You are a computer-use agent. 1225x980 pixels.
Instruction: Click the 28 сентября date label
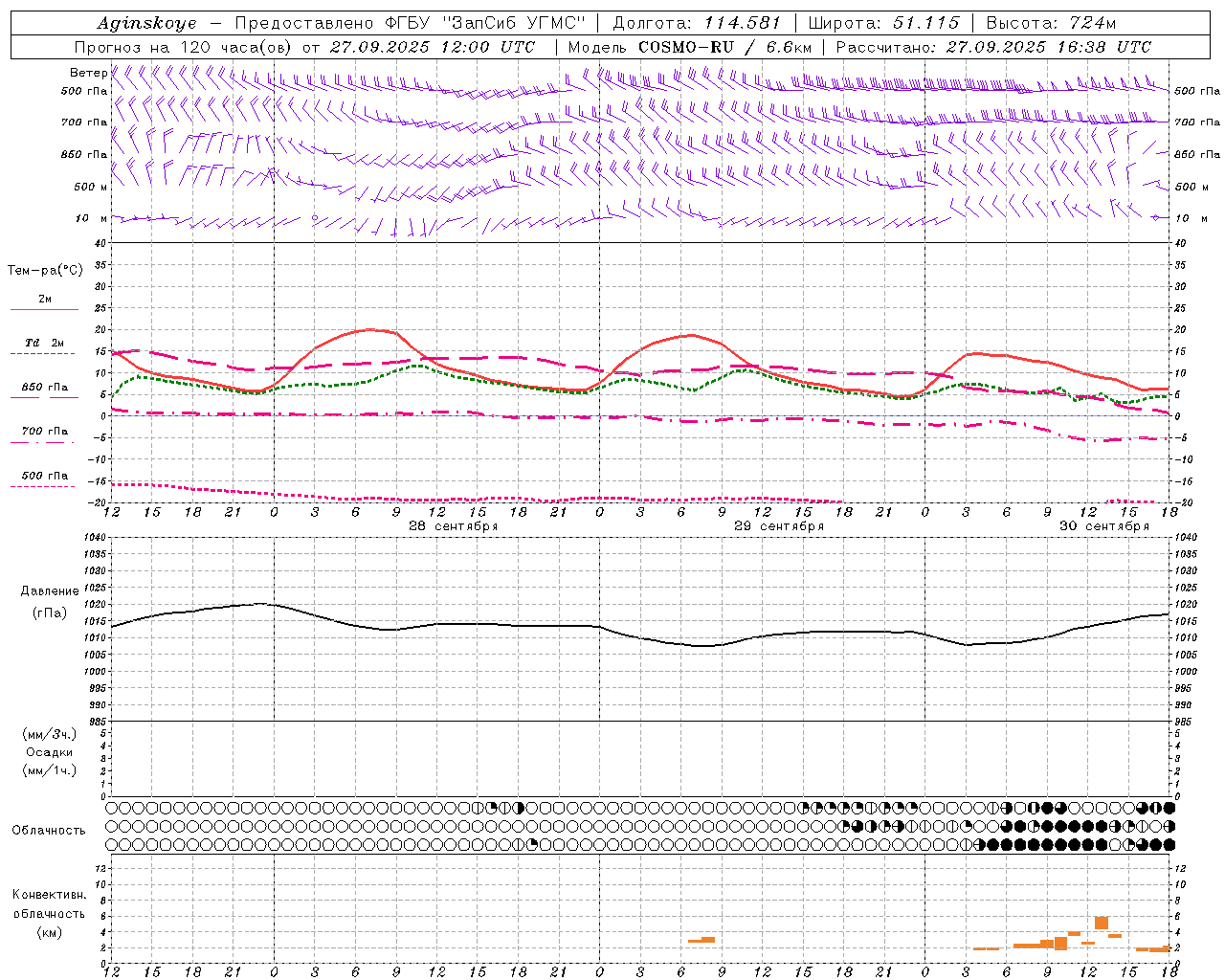(x=454, y=526)
